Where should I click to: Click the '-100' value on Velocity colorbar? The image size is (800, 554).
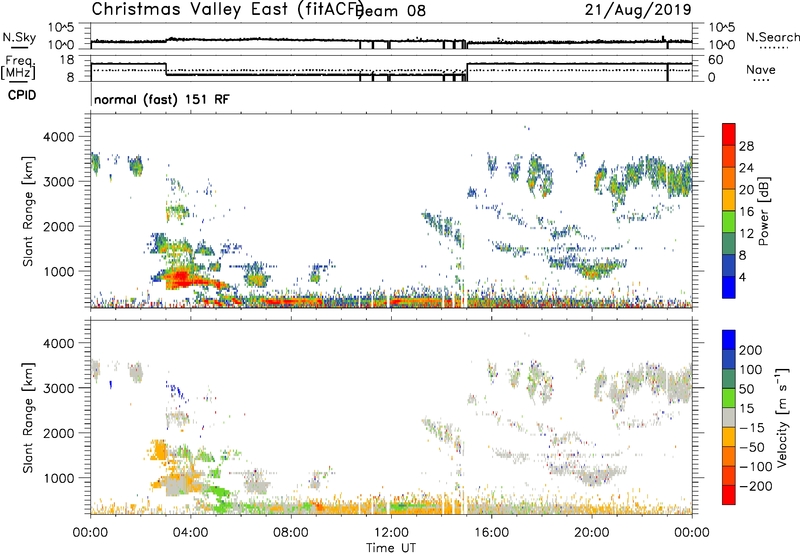click(756, 467)
